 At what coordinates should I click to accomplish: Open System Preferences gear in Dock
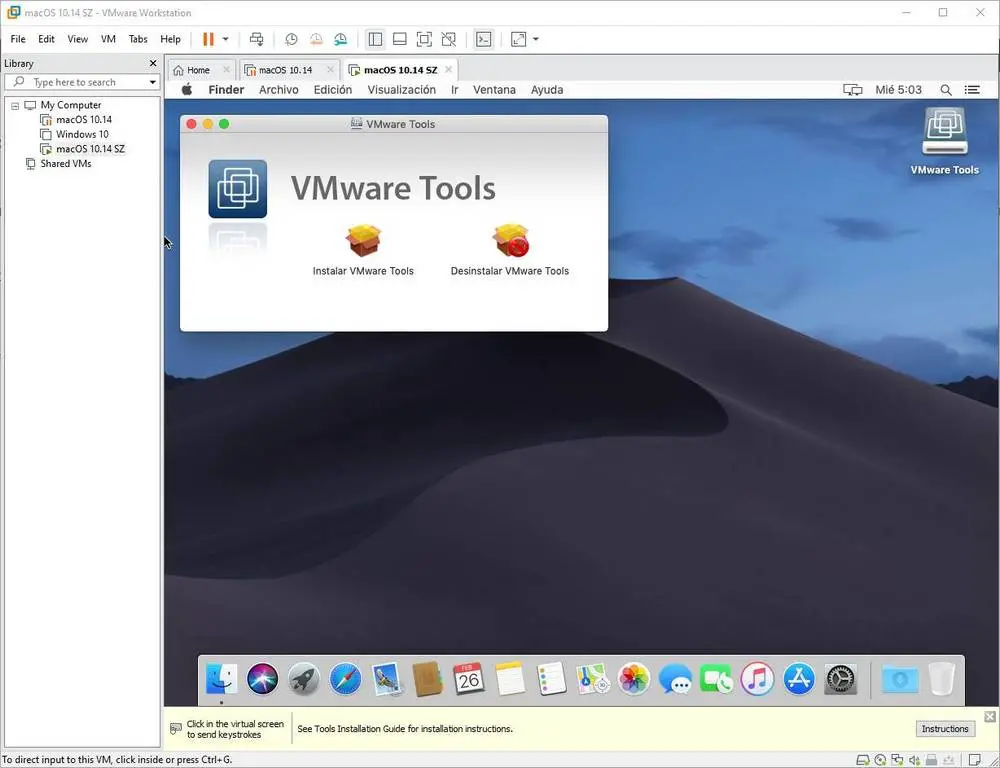(x=840, y=678)
